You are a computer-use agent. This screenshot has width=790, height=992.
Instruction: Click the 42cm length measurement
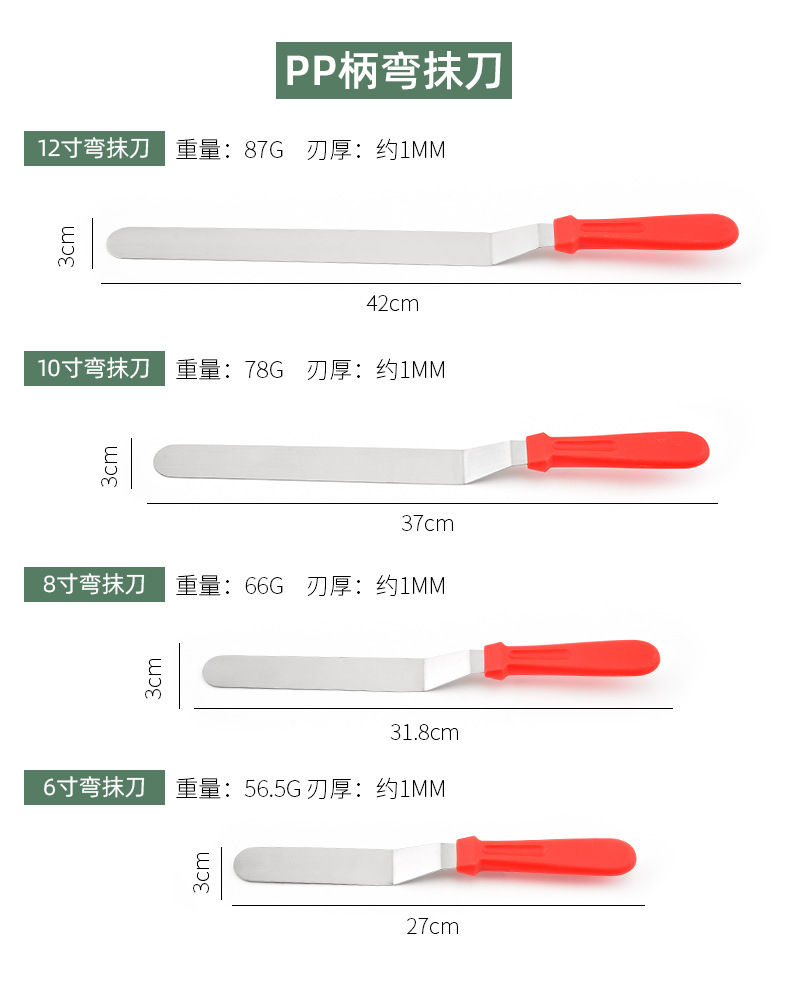tap(392, 303)
